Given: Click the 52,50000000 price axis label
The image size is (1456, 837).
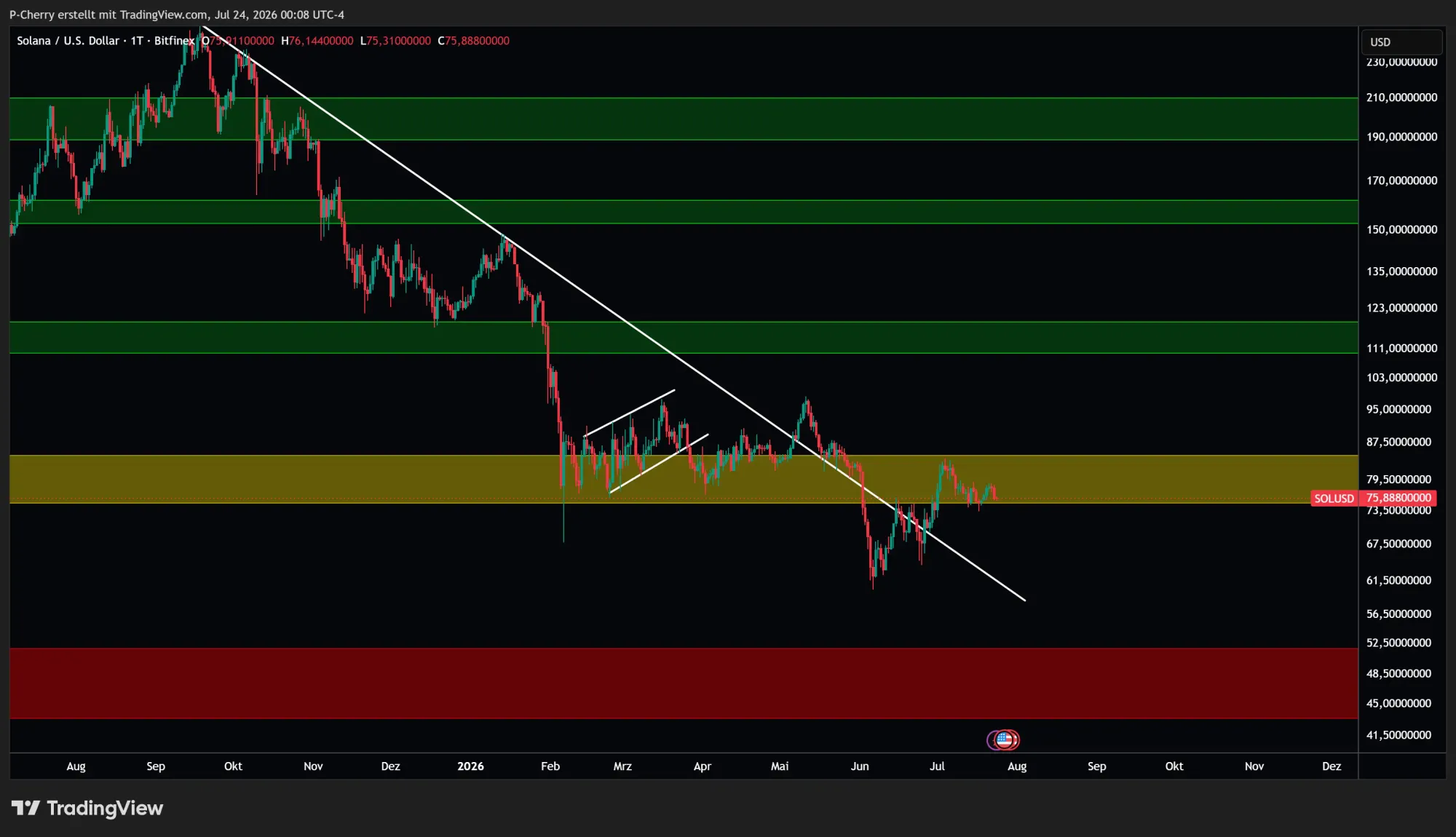Looking at the screenshot, I should tap(1398, 643).
